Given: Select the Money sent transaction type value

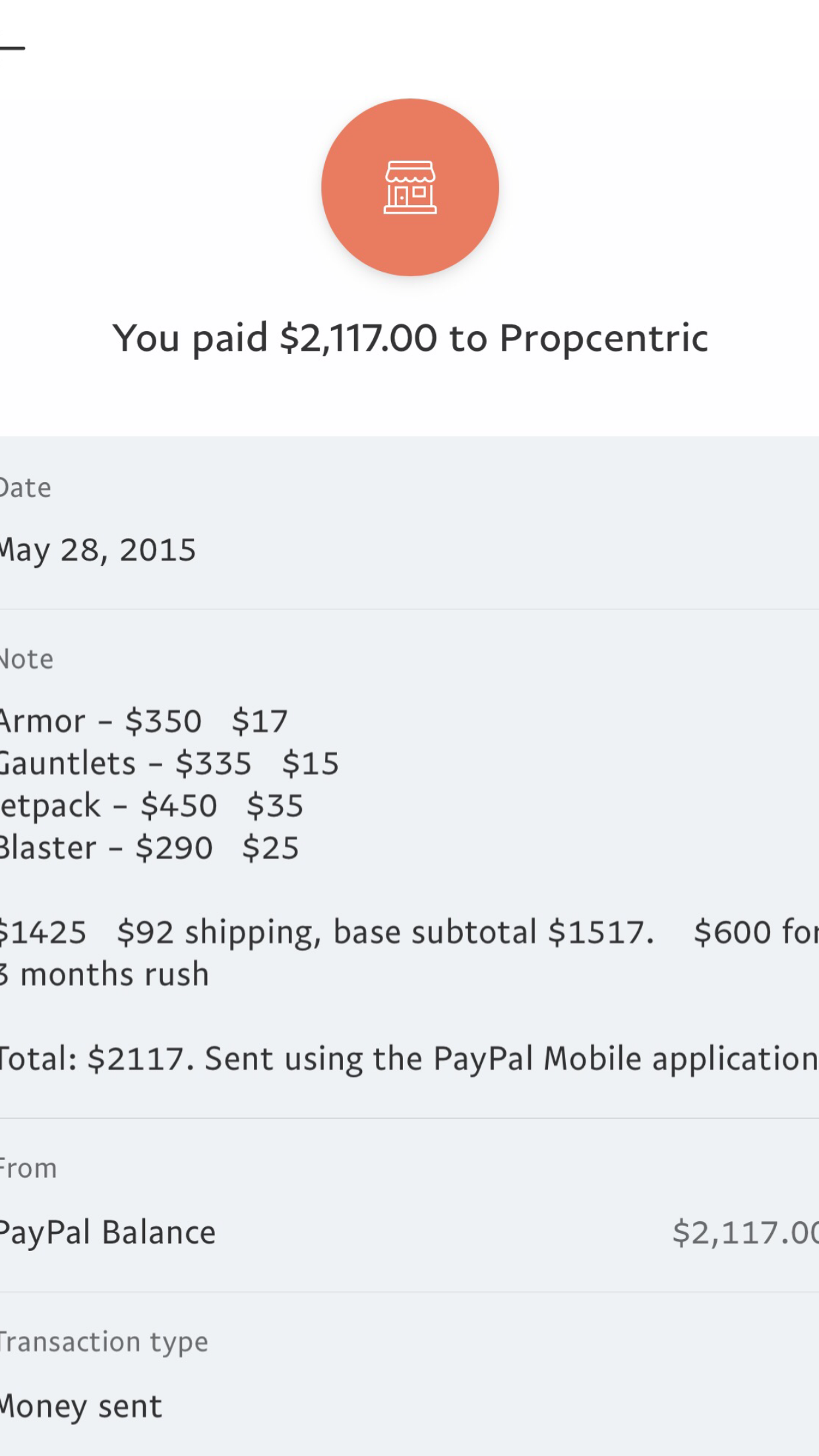Looking at the screenshot, I should 80,1407.
